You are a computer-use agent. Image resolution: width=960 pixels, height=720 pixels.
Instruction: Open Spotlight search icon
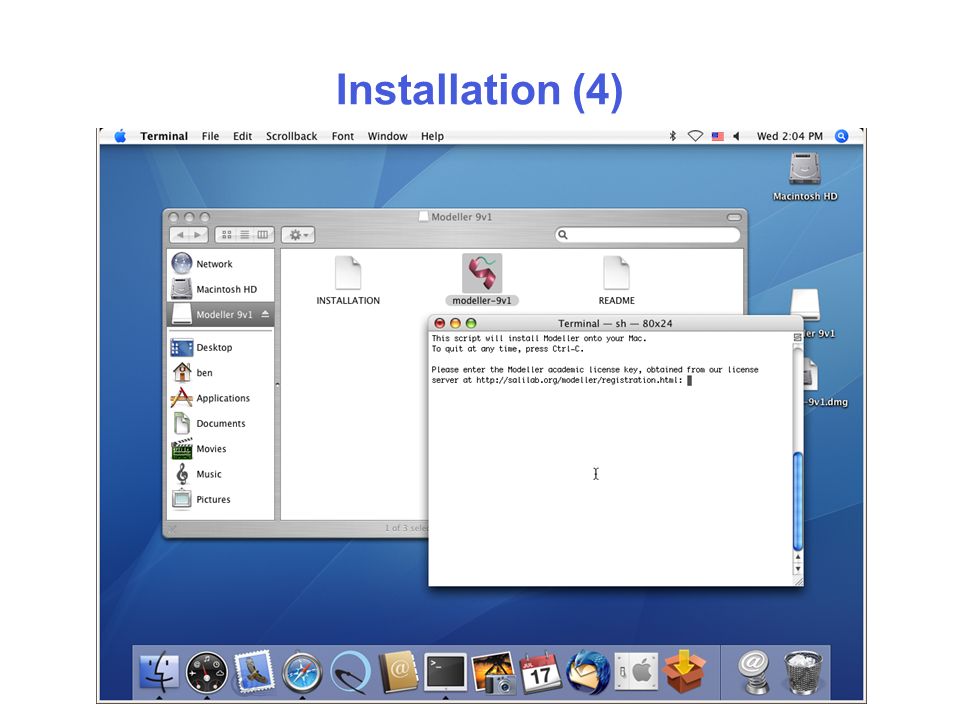tap(842, 136)
